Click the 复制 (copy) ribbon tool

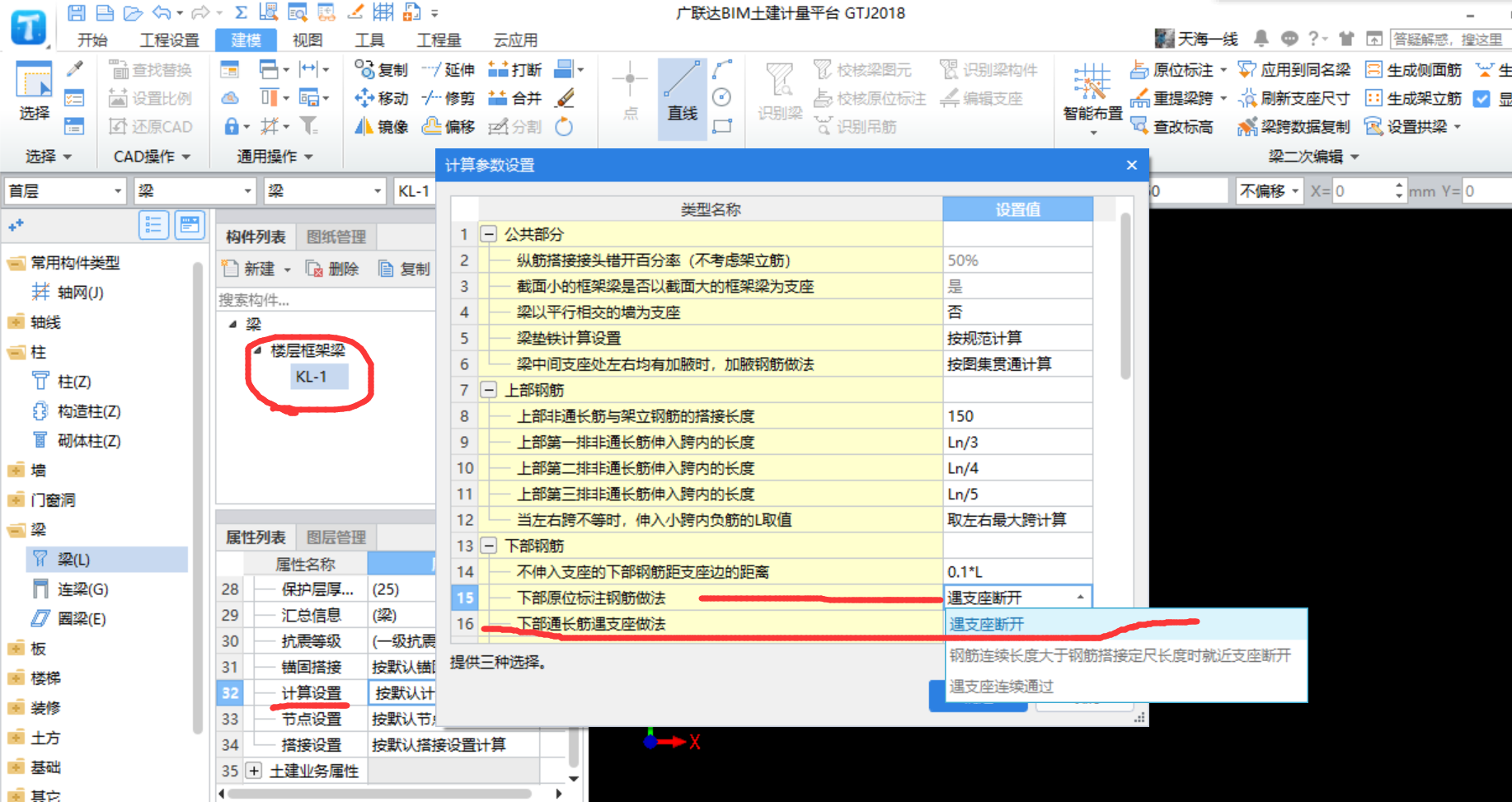point(381,70)
